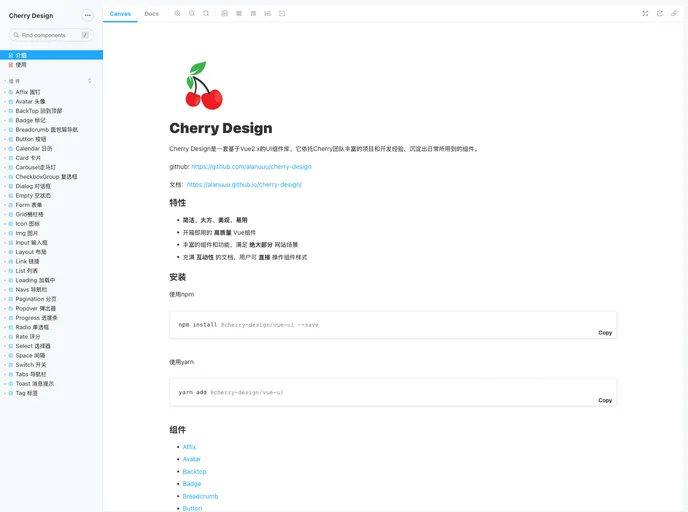Collapse the 组件 section header
Screen dimensions: 688x512
point(14,81)
